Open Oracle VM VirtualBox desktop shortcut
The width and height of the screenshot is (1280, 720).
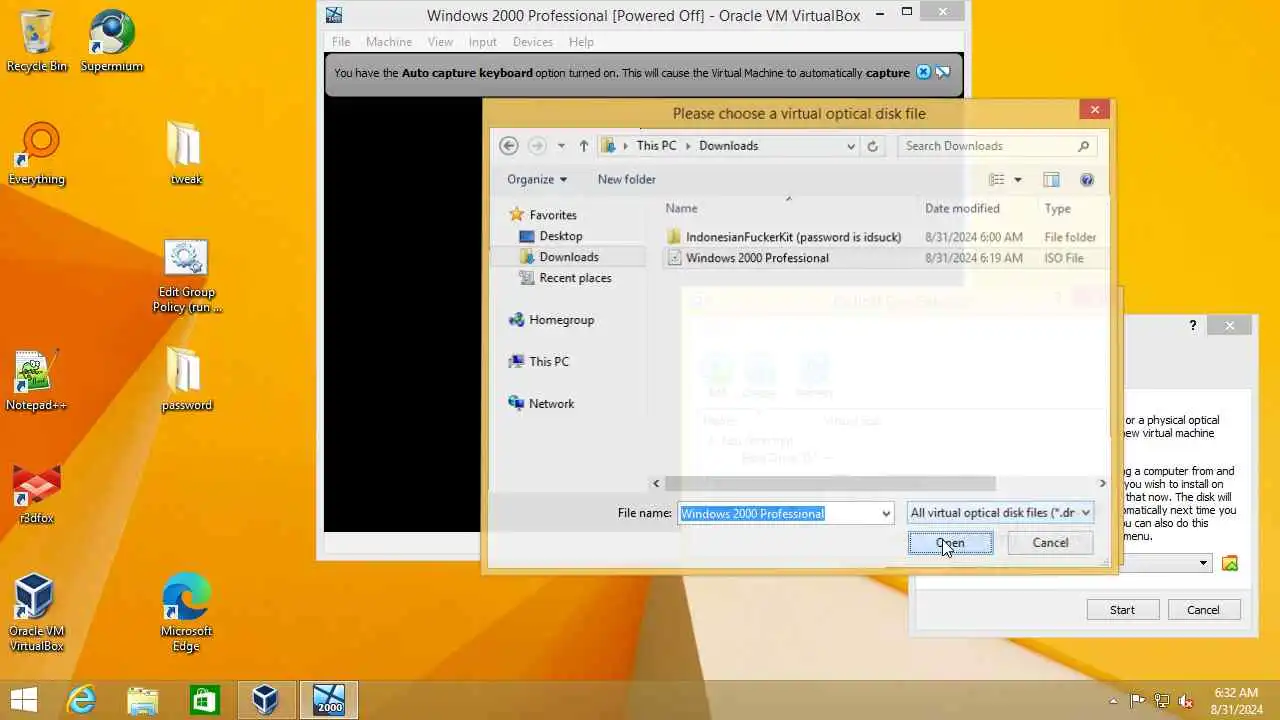click(37, 612)
